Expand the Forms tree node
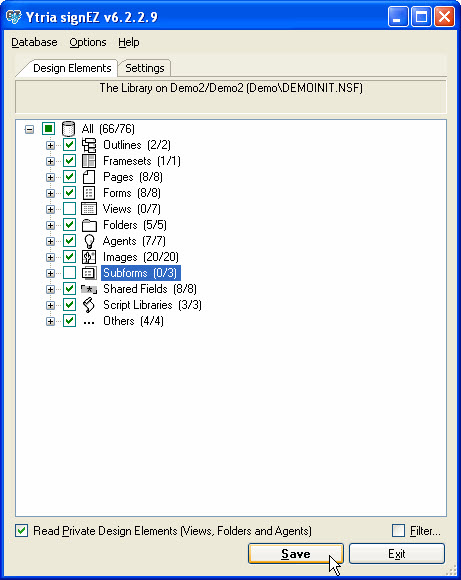The width and height of the screenshot is (461, 580). coord(50,193)
